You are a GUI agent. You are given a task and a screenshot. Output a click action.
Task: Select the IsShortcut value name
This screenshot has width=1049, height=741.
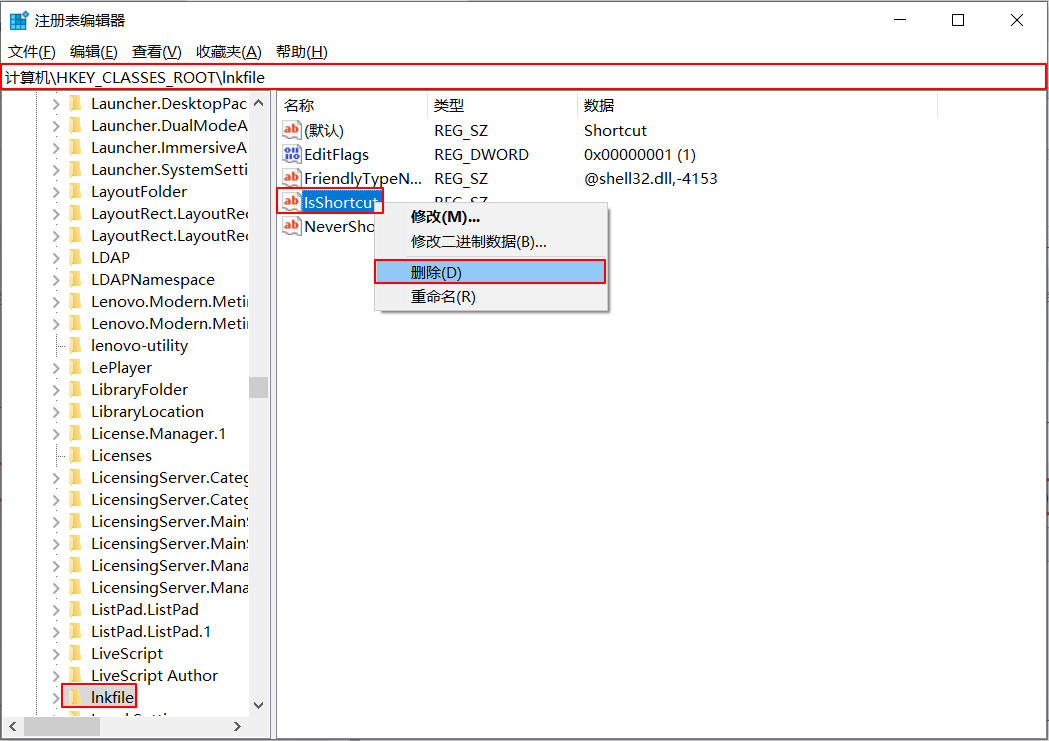pos(341,202)
